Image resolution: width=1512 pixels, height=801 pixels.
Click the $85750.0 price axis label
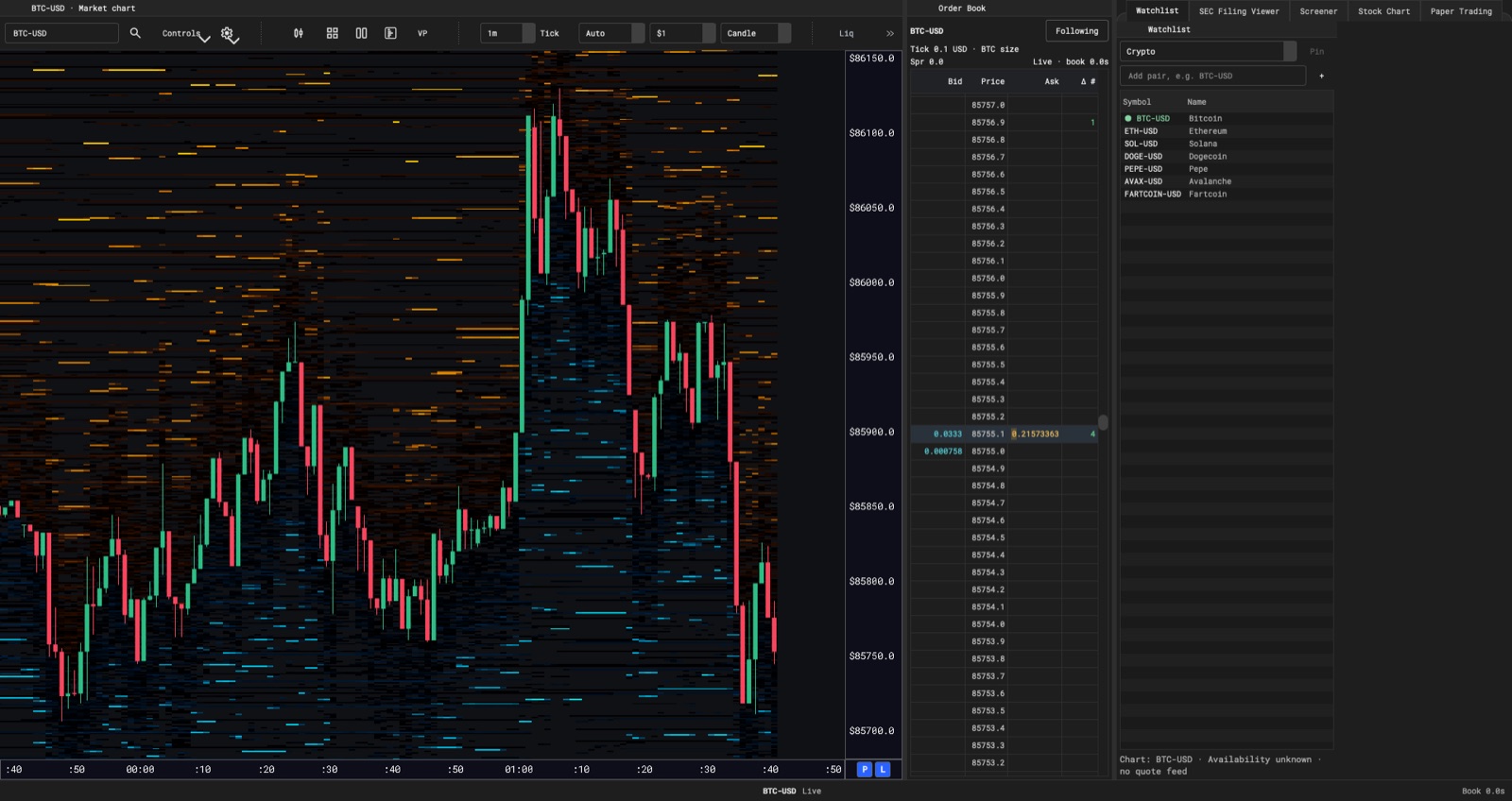(871, 656)
